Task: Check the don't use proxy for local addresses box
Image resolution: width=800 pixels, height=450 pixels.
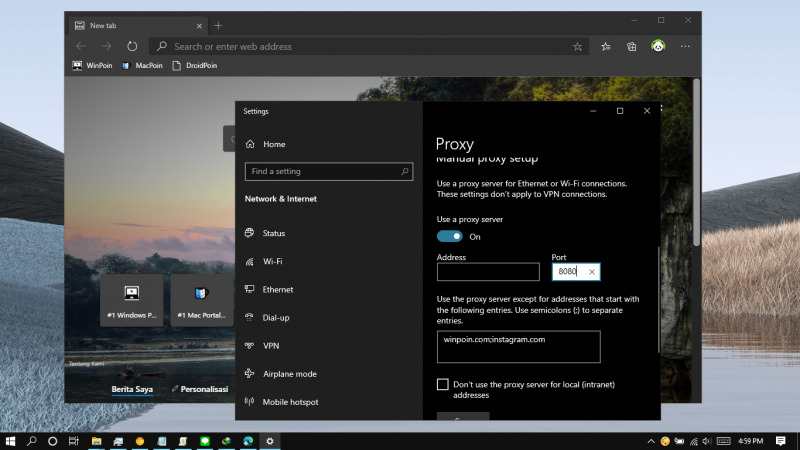Action: click(443, 384)
